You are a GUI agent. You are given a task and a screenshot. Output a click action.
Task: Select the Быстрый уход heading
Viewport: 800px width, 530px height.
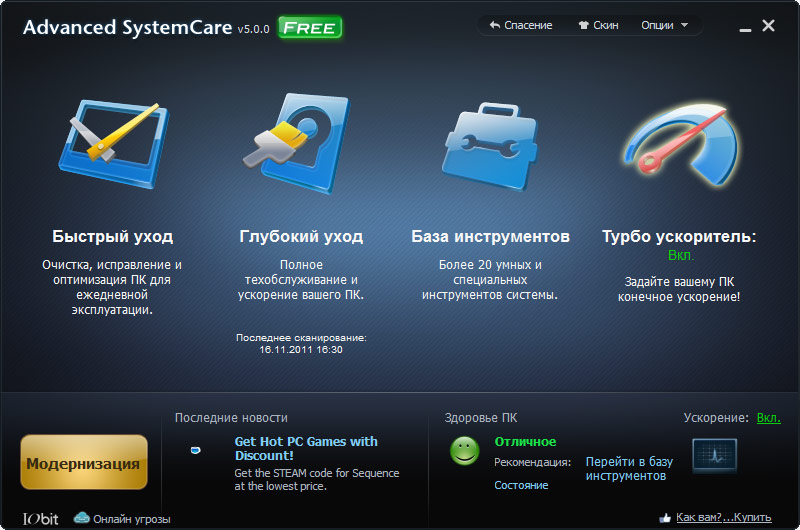pos(112,236)
